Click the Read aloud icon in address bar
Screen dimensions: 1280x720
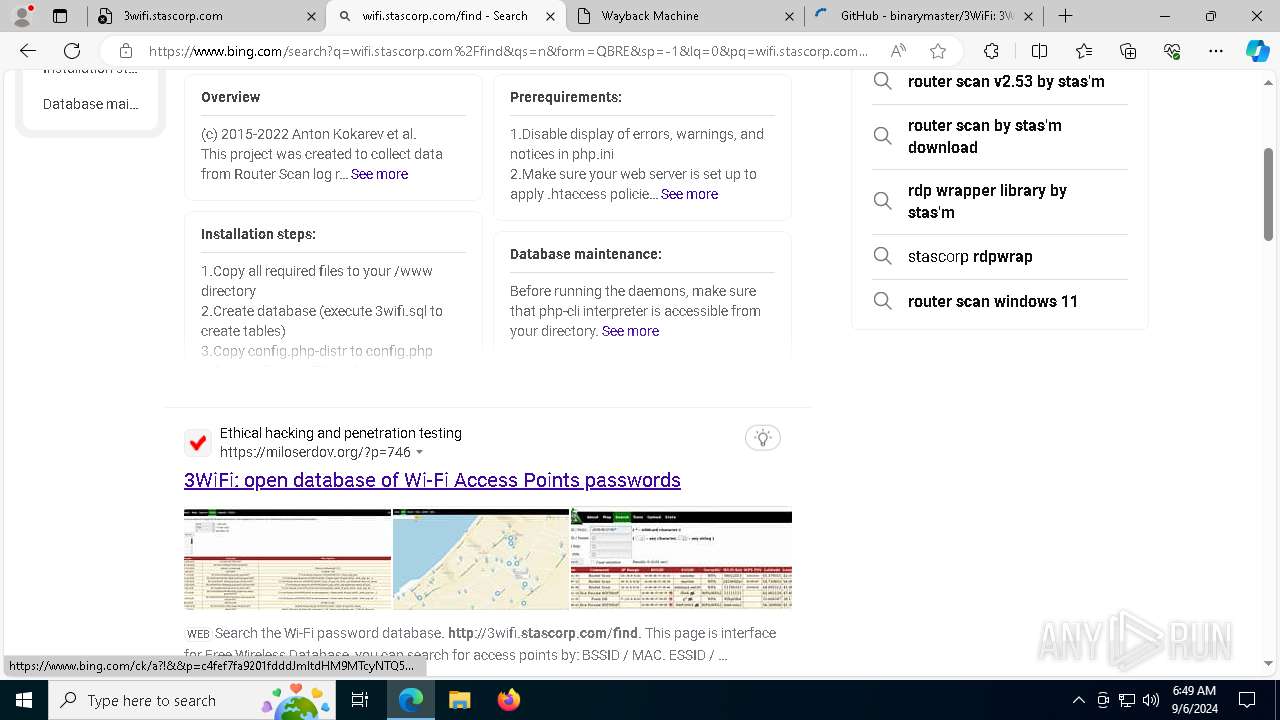pos(898,51)
